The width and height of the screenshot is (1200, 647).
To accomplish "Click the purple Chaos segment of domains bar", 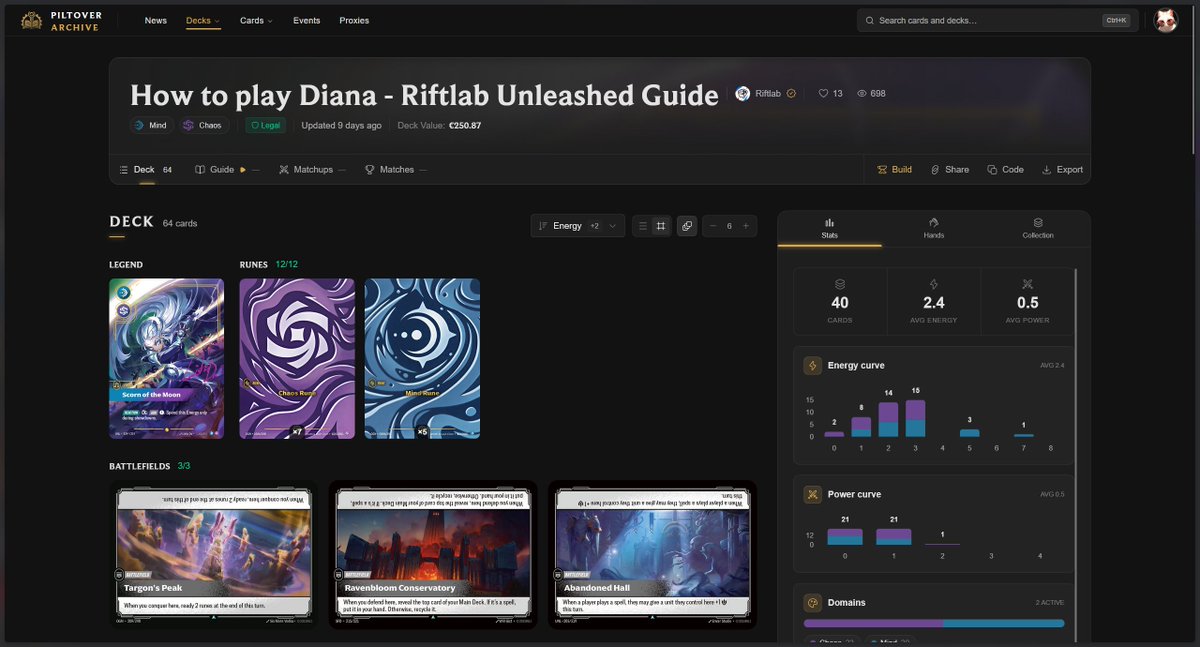I will click(873, 623).
